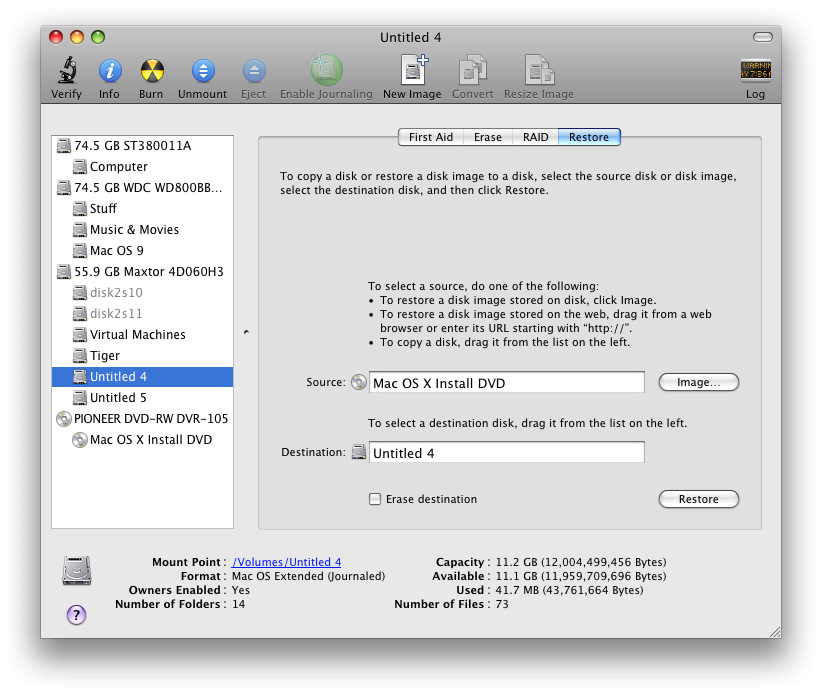Click the Source input field
Viewport: 822px width, 694px height.
507,383
